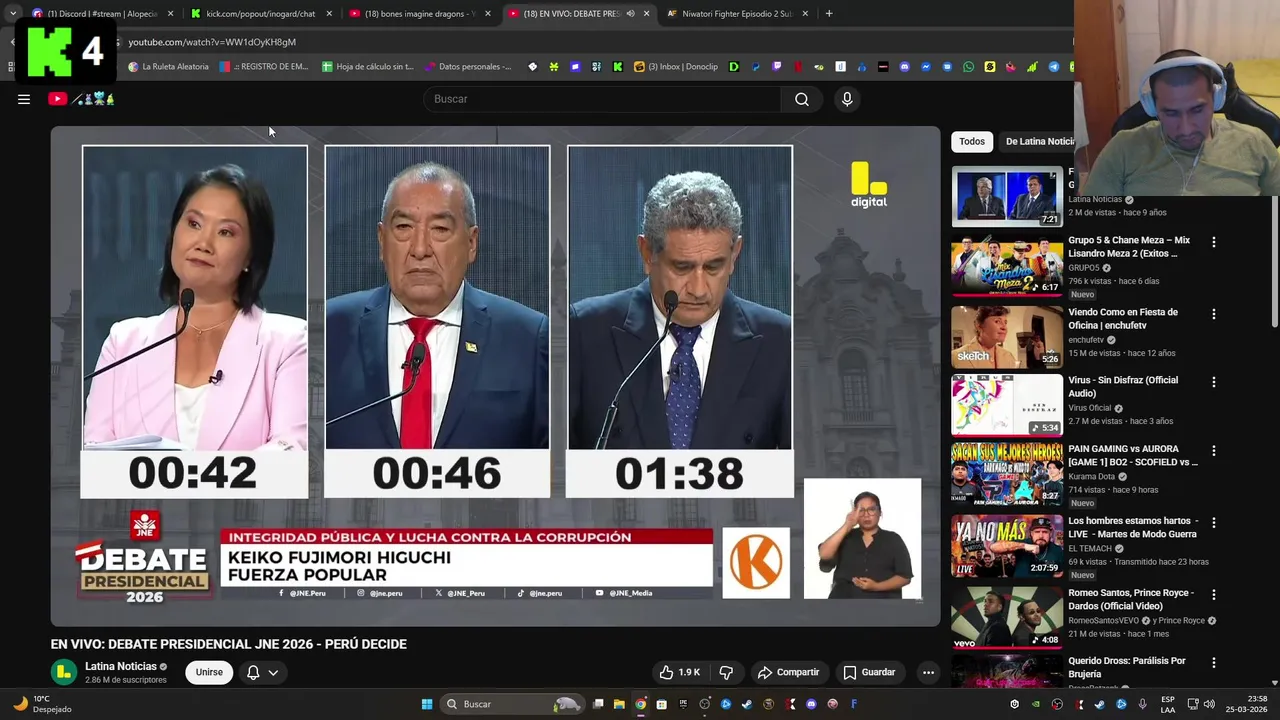
Task: Share the video with Compartir
Action: (788, 672)
